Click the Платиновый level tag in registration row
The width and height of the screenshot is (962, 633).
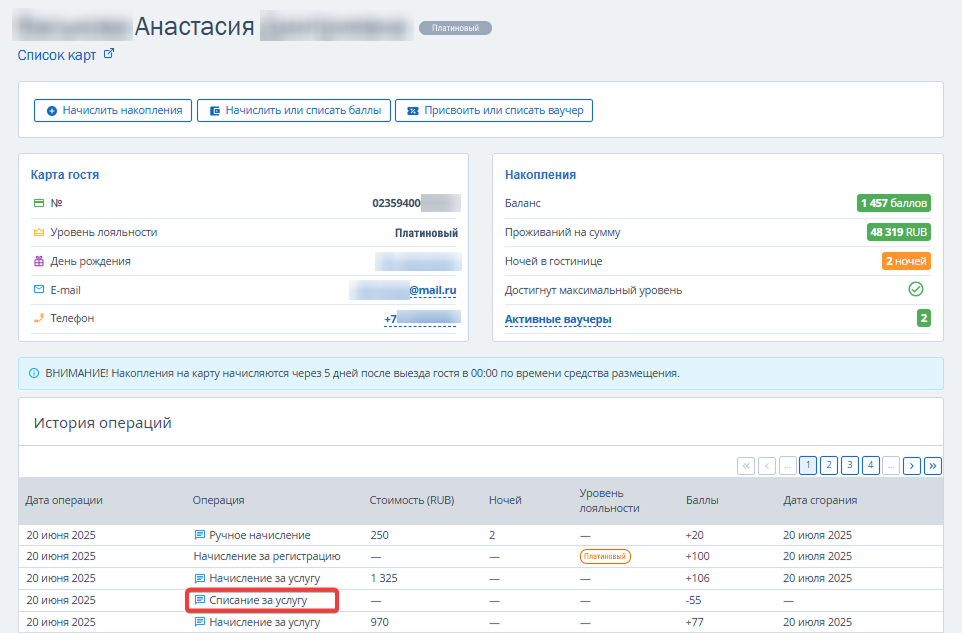[x=605, y=556]
